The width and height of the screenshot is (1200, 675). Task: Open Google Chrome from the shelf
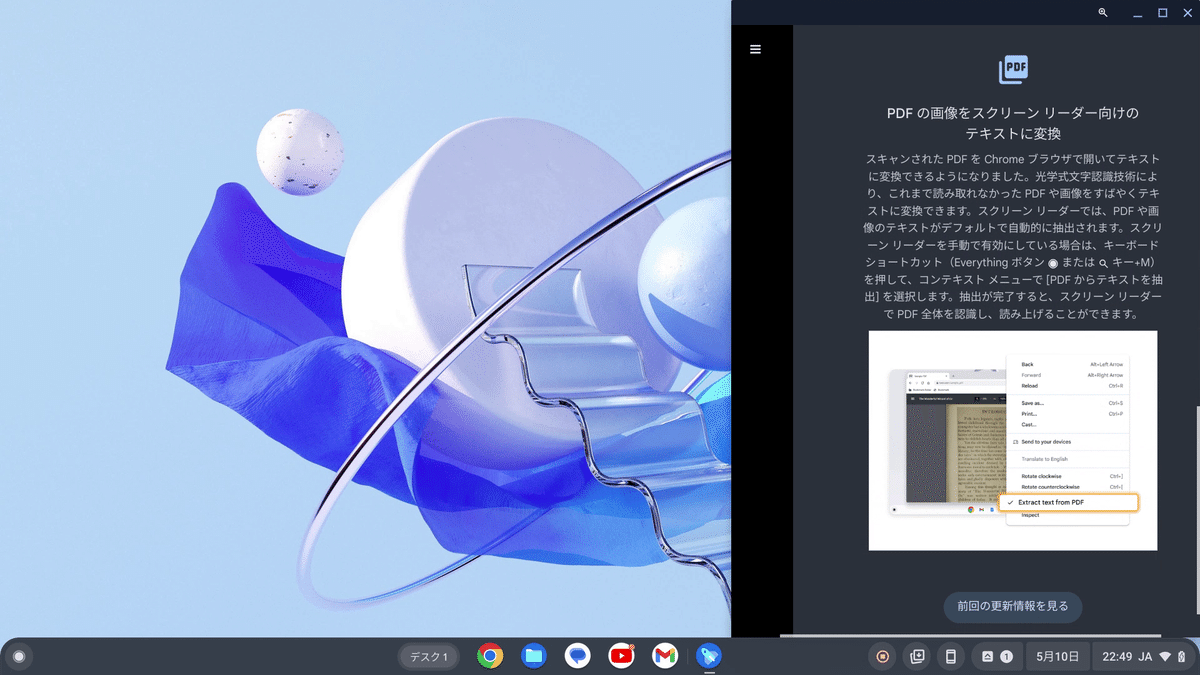coord(490,656)
